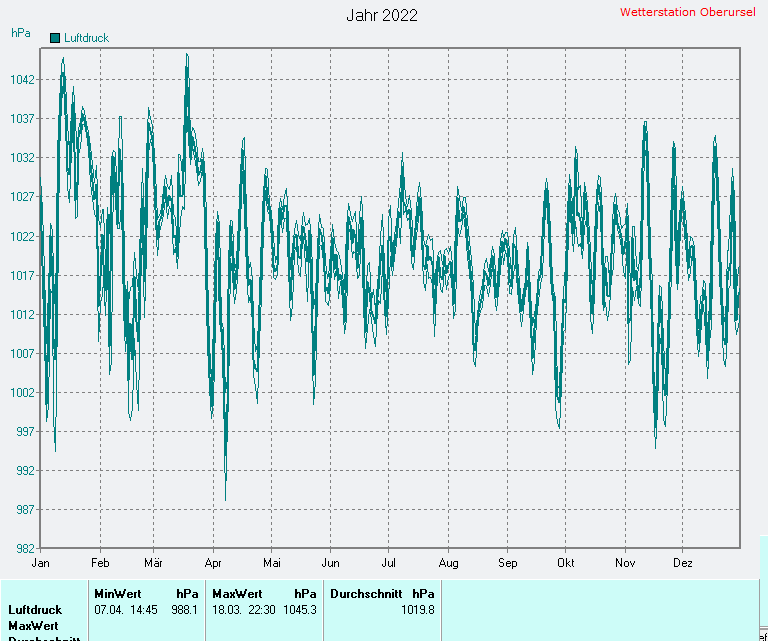Click the 1002 y-axis value
The width and height of the screenshot is (768, 641).
[x=23, y=393]
